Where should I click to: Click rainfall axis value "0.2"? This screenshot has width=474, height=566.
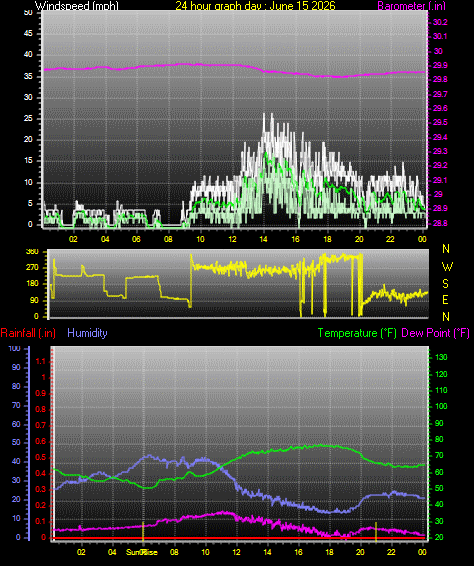[x=41, y=506]
